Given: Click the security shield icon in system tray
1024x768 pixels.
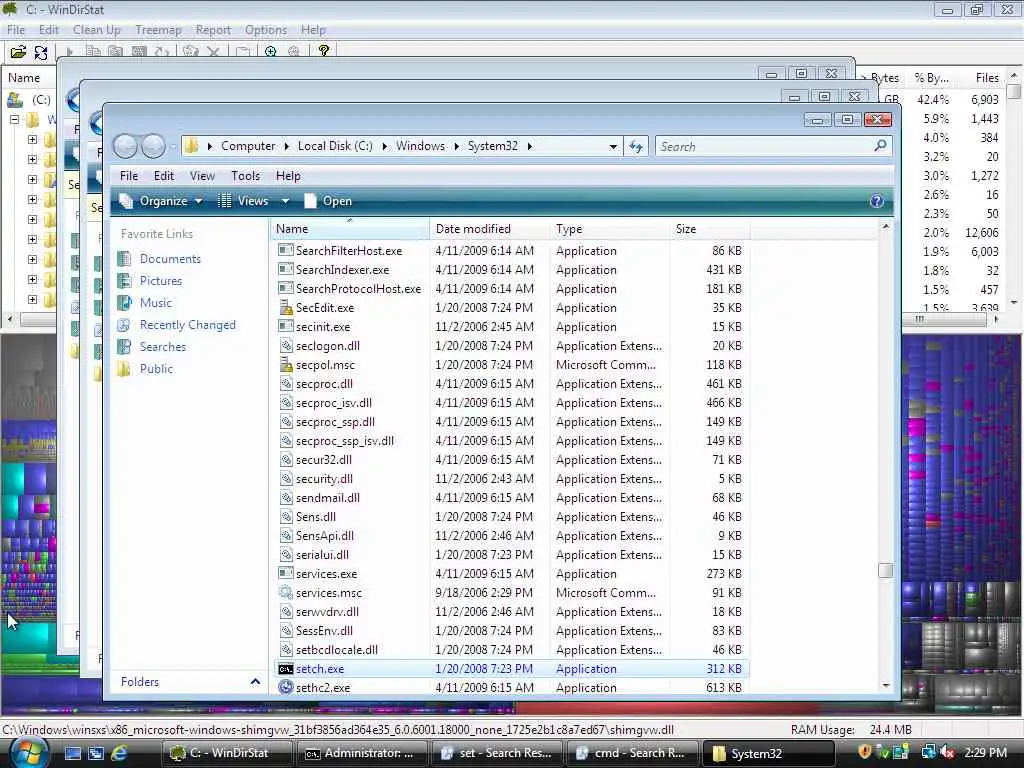Looking at the screenshot, I should click(x=864, y=752).
